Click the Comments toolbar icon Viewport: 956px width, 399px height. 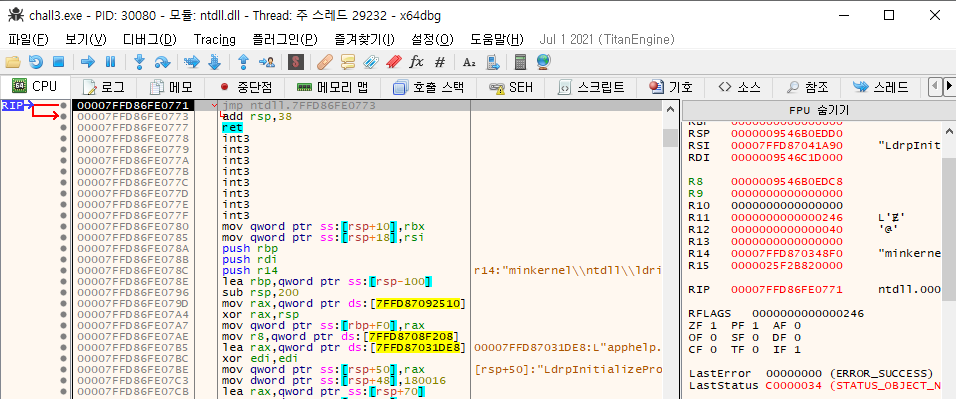pyautogui.click(x=348, y=62)
